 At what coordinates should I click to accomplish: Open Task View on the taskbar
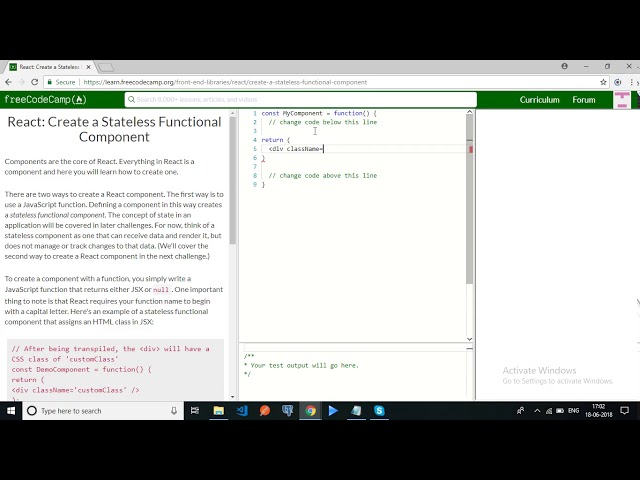[x=195, y=411]
